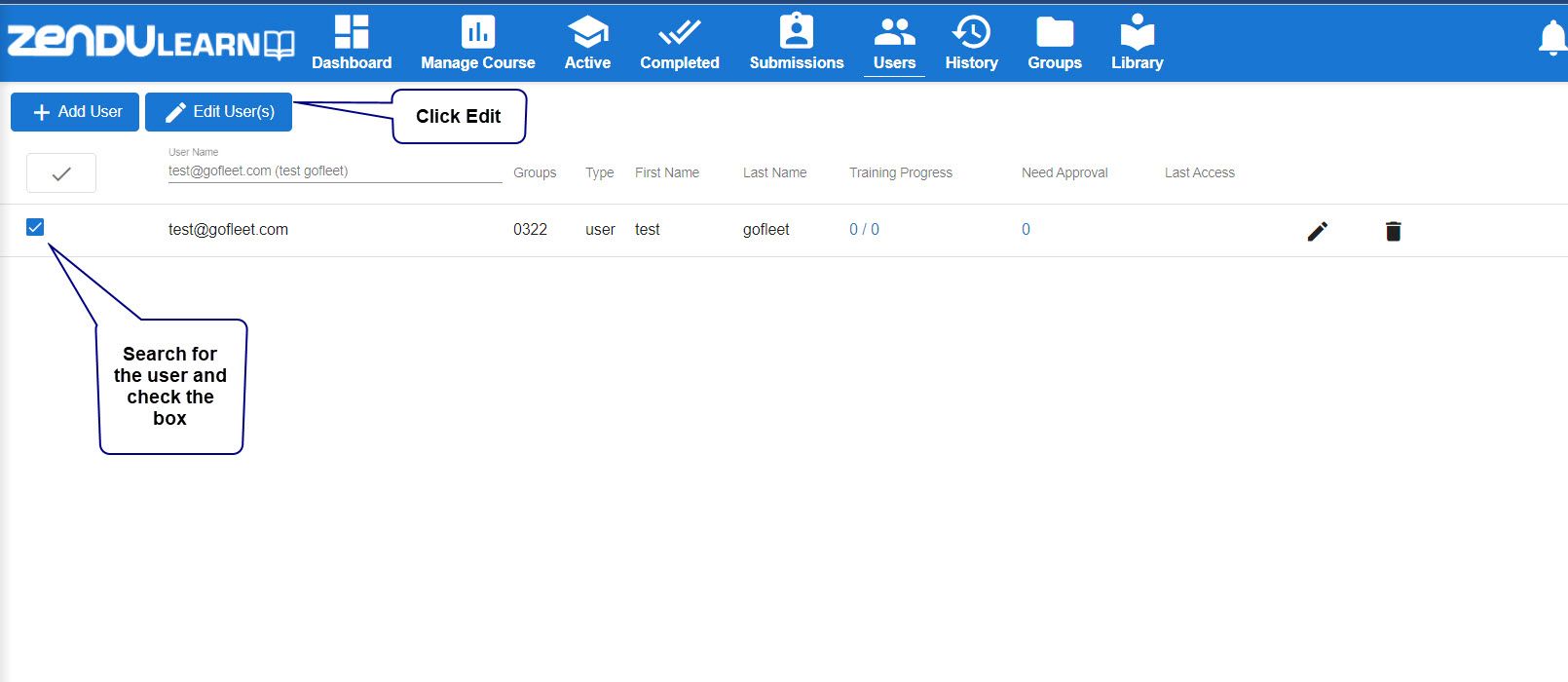The image size is (1568, 682).
Task: Click the notification bell icon
Action: click(1552, 38)
